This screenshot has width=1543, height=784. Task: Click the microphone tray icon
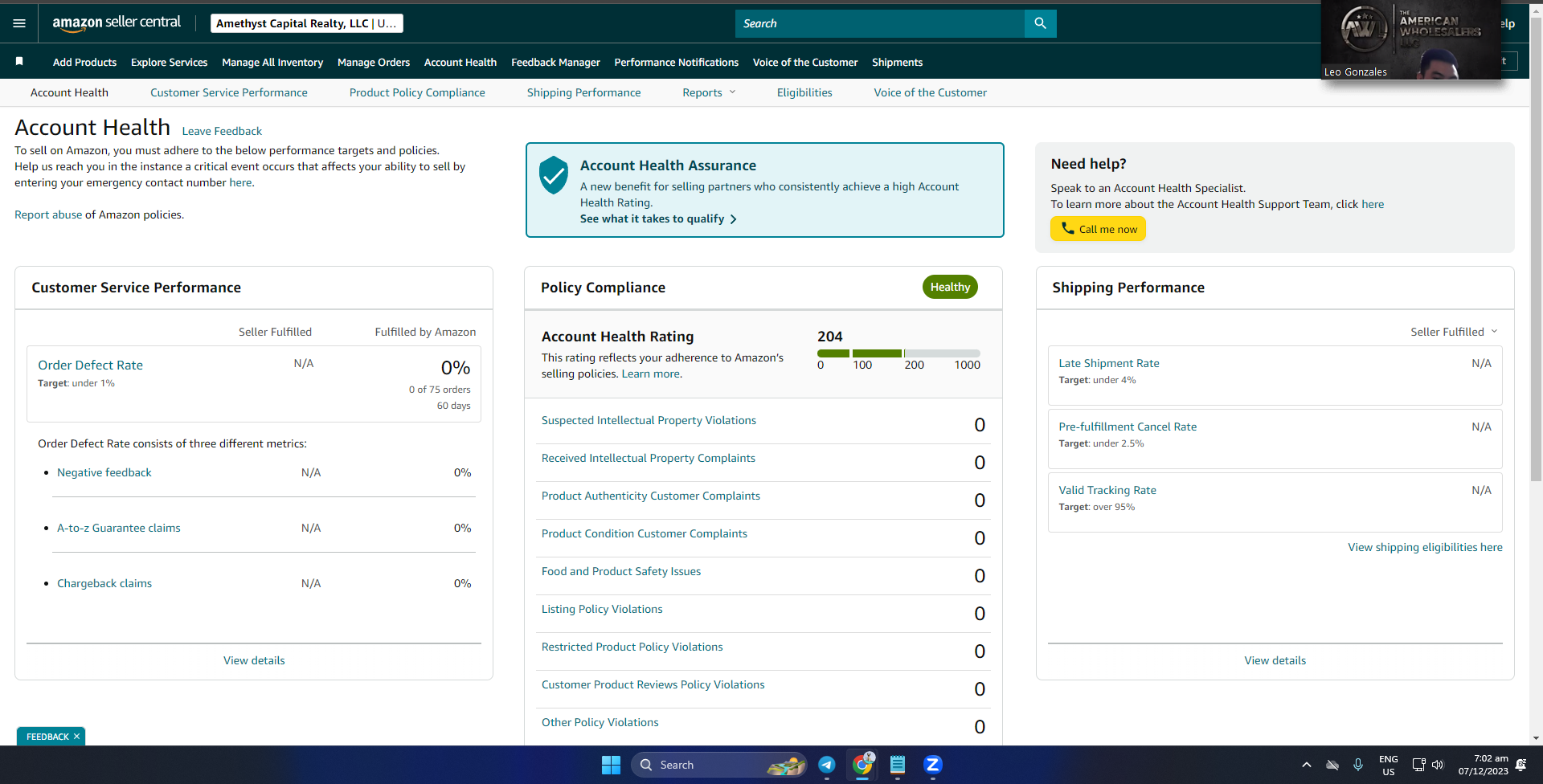pos(1358,765)
